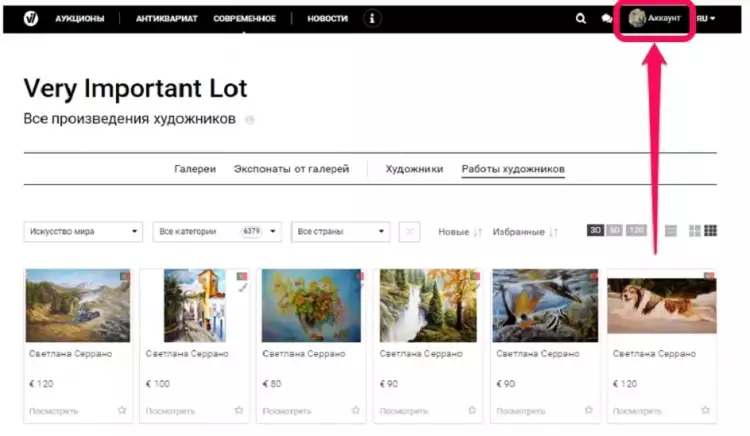Click flag icon on waterfall painting card
The image size is (750, 436).
click(x=475, y=276)
